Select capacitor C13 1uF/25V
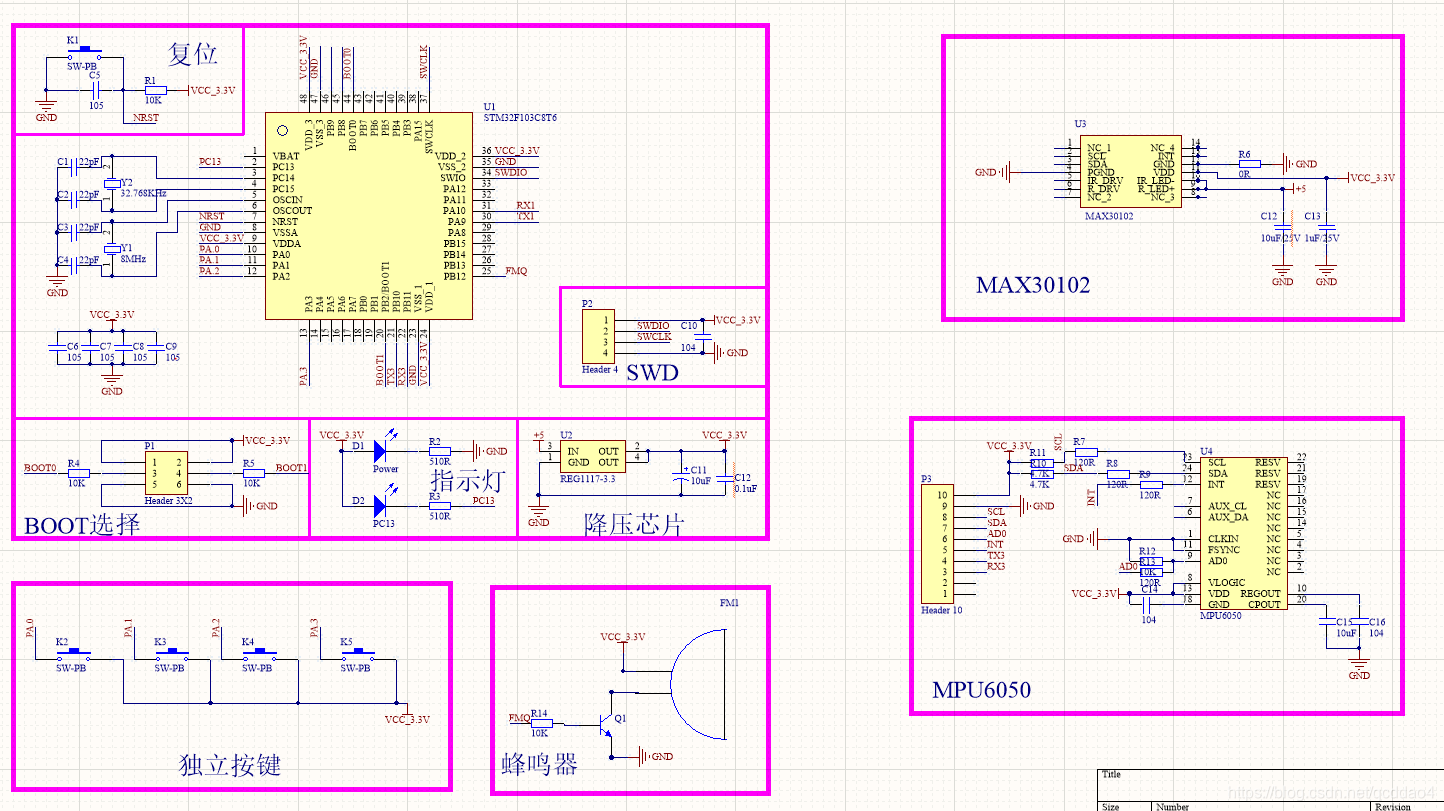Screen dimensions: 1444x811 [1326, 228]
